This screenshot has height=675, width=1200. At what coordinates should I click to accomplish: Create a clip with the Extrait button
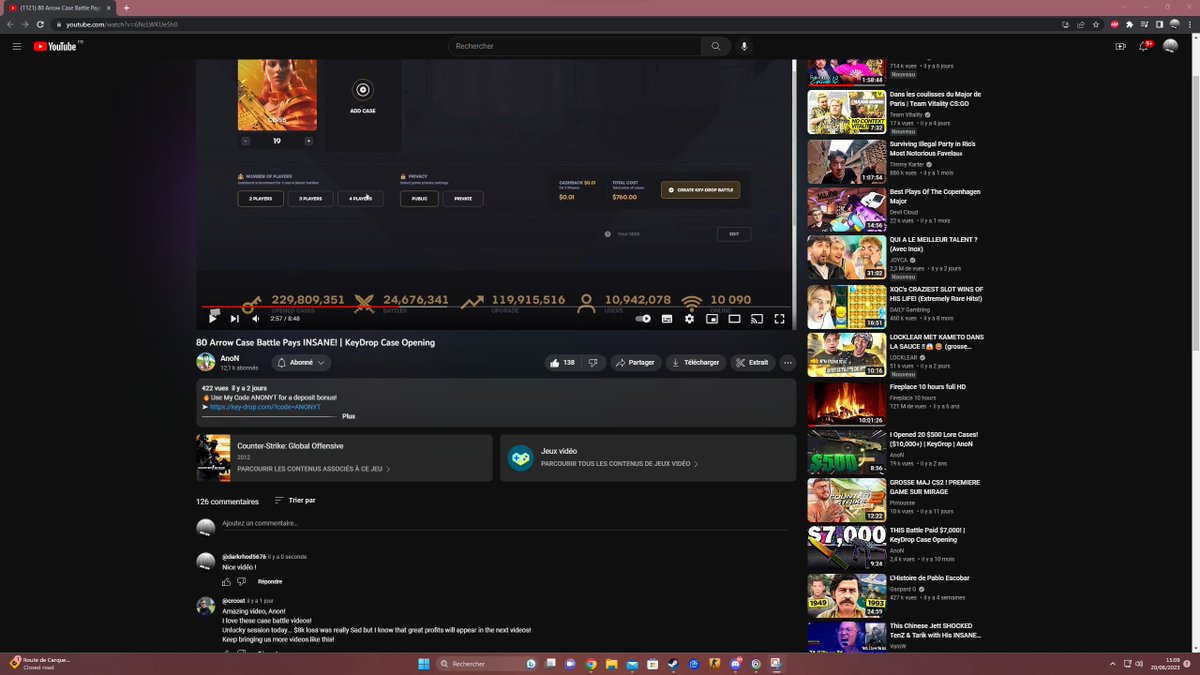(x=752, y=362)
